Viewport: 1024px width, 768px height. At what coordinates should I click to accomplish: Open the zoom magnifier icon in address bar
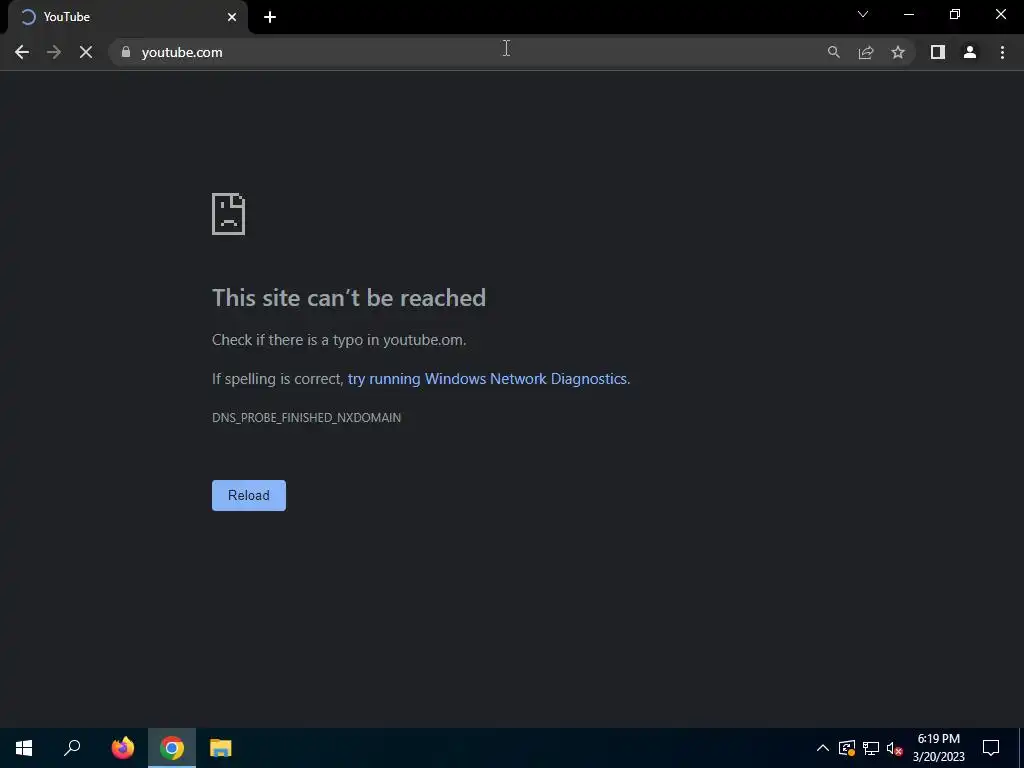833,52
